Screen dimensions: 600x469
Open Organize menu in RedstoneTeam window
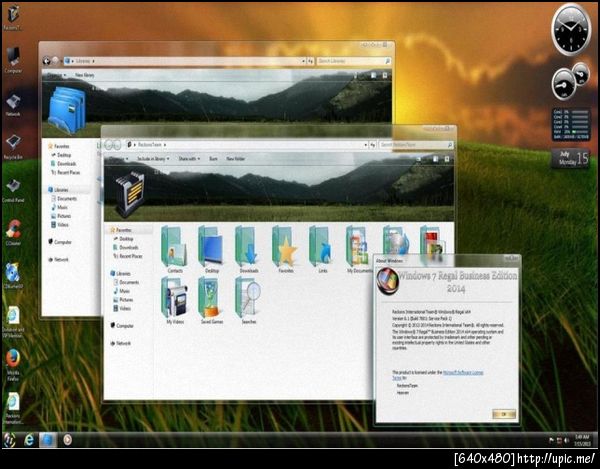119,158
